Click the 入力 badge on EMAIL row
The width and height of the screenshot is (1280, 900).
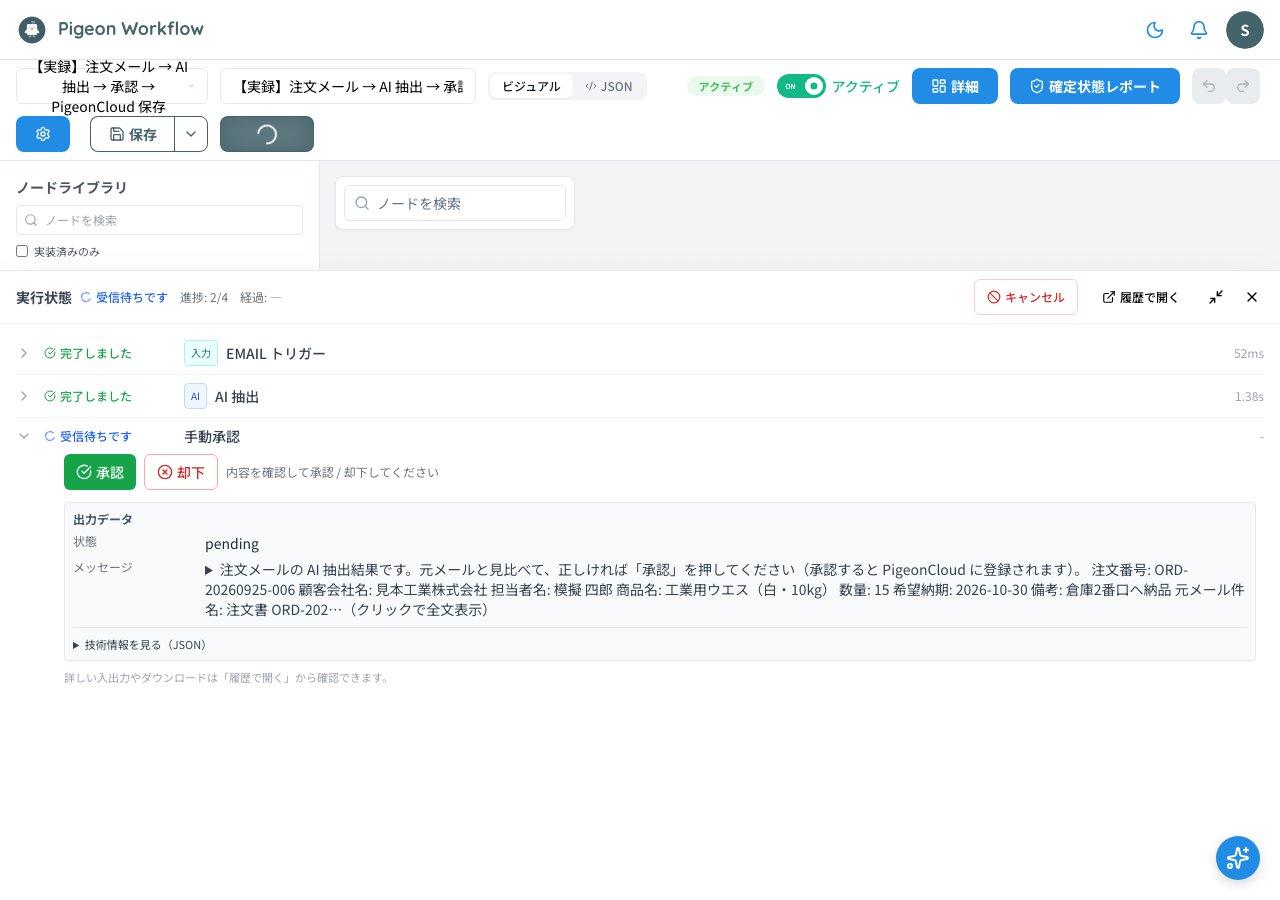click(201, 353)
